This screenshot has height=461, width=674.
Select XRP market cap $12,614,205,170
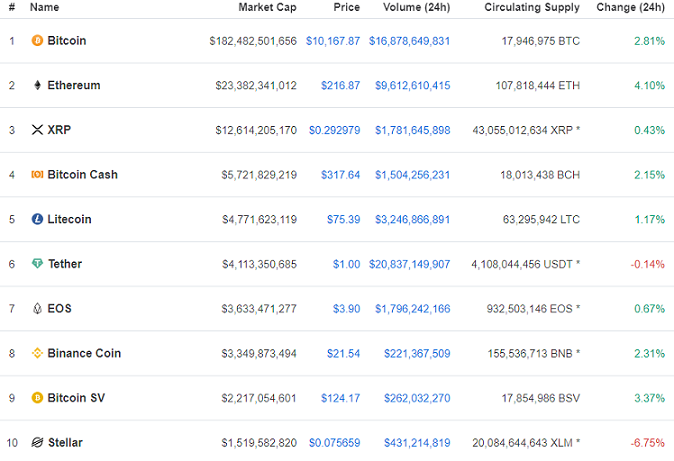[x=256, y=130]
